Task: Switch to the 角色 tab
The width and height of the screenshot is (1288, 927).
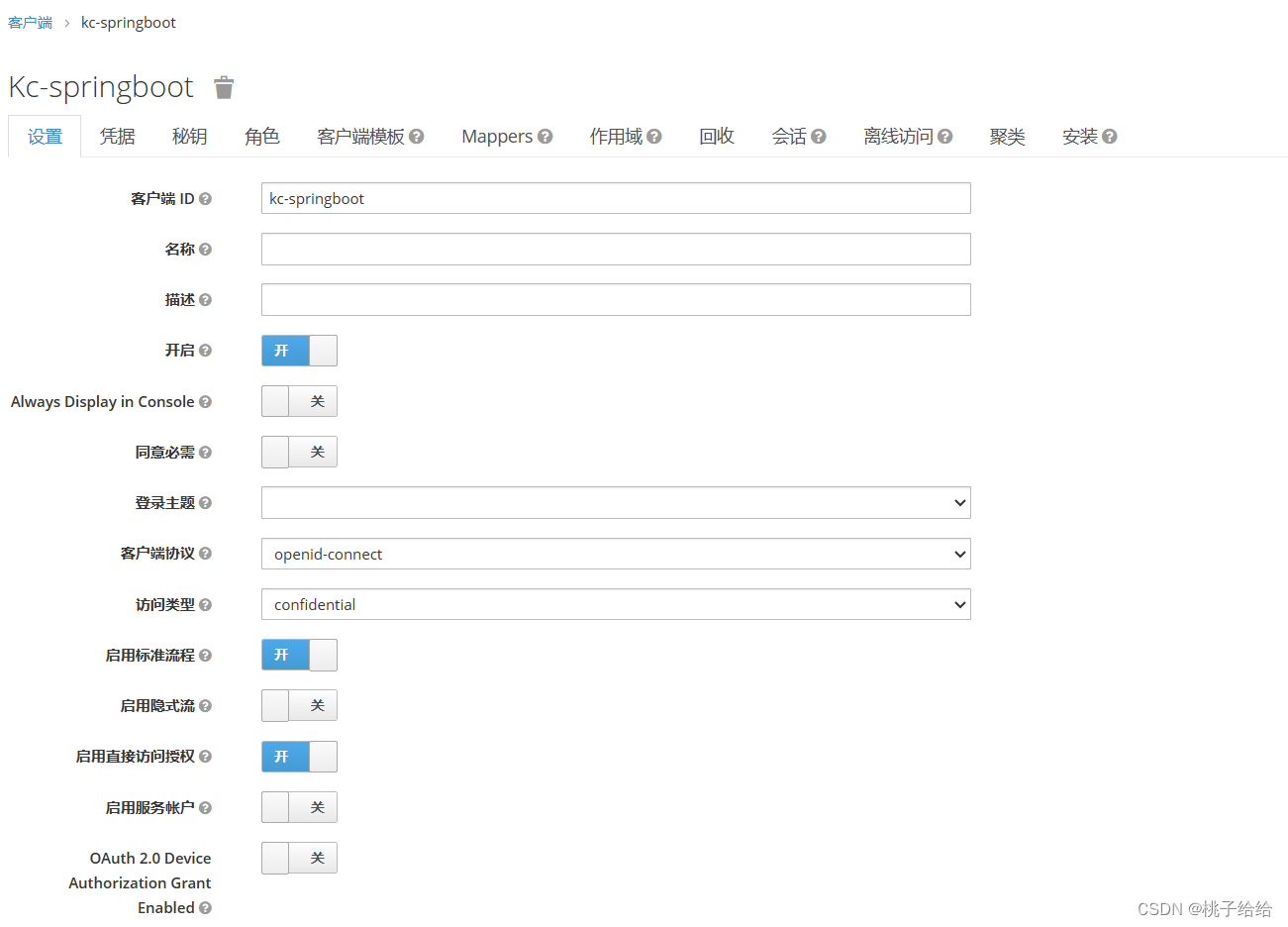Action: (x=261, y=137)
